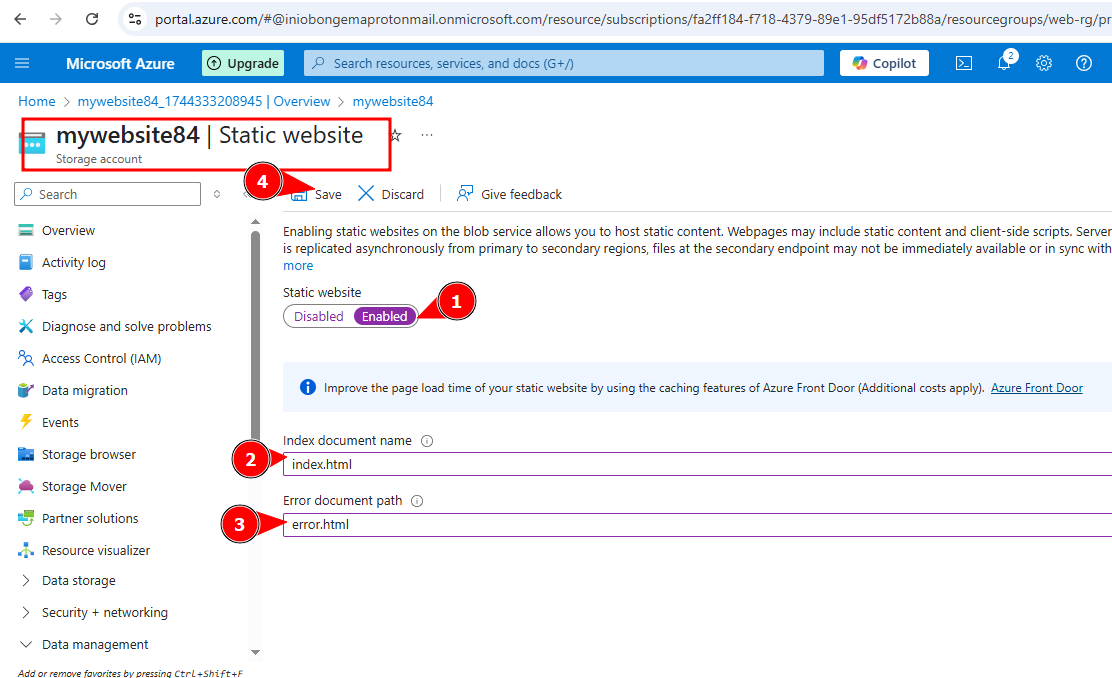1112x678 pixels.
Task: Open Tags in the sidebar
Action: click(x=55, y=294)
